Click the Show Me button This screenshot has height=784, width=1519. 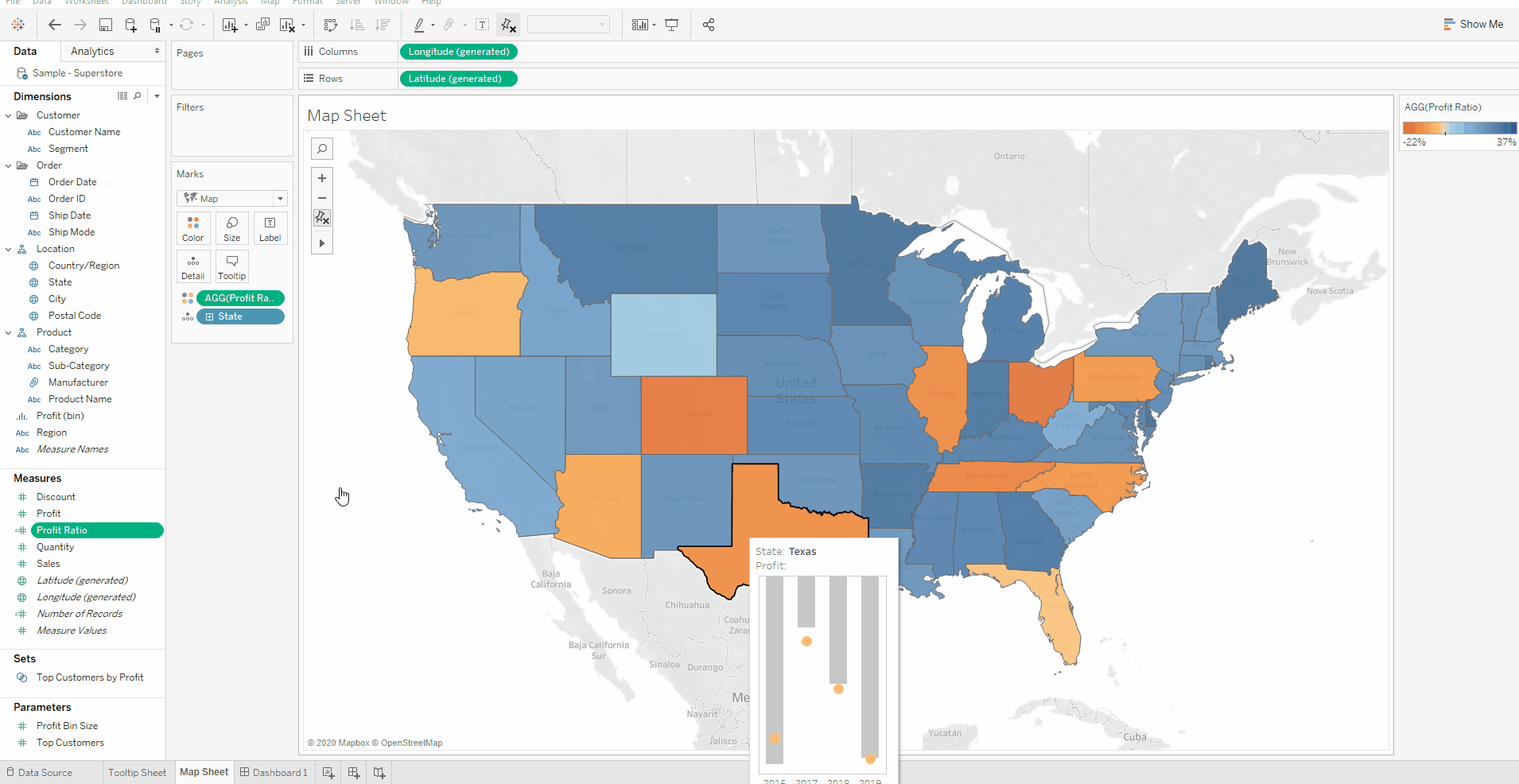pos(1473,24)
